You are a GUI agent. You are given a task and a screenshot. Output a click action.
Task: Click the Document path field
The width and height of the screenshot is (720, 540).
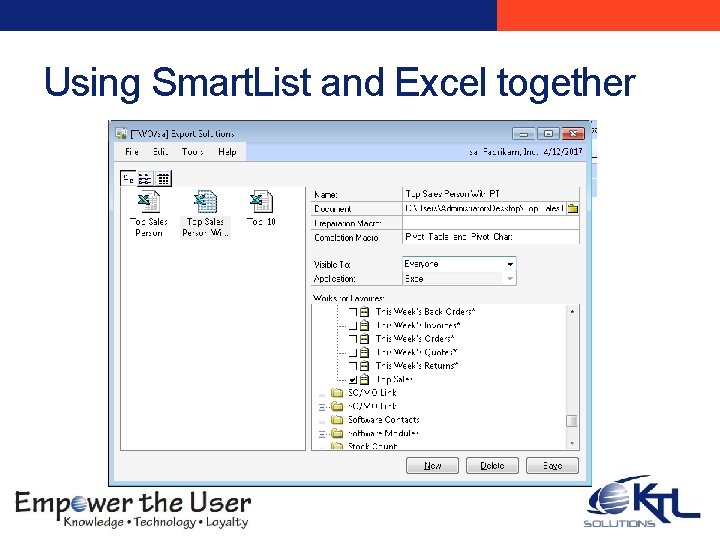click(x=484, y=208)
